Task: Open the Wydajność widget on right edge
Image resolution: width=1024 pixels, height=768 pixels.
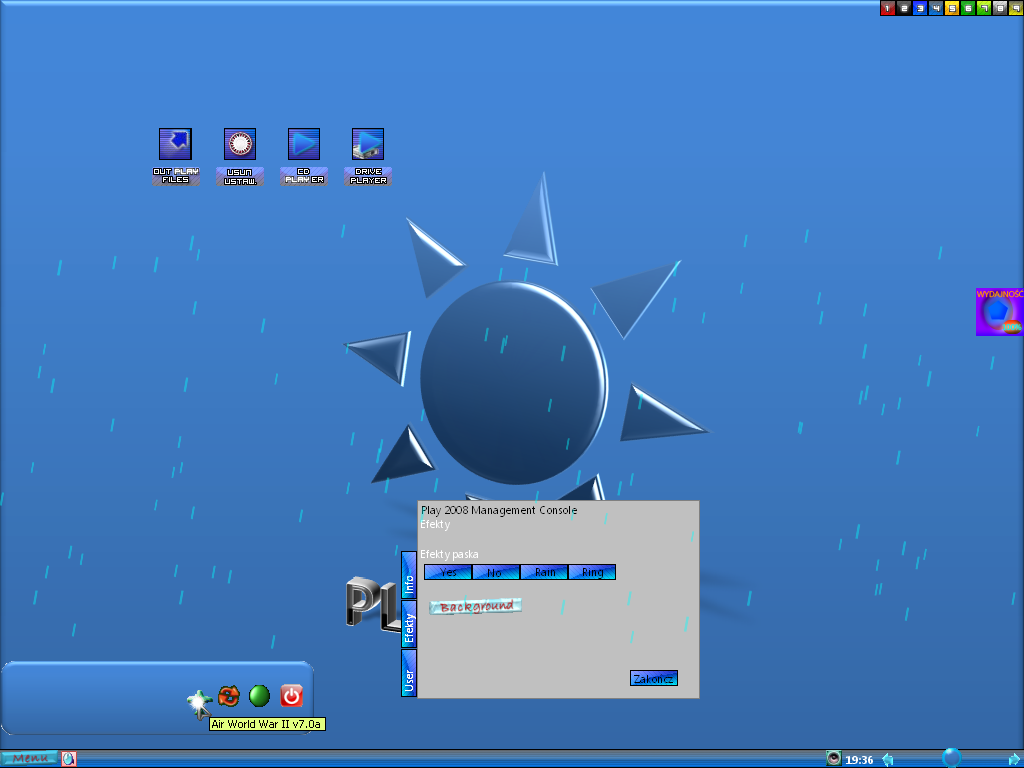Action: click(999, 312)
